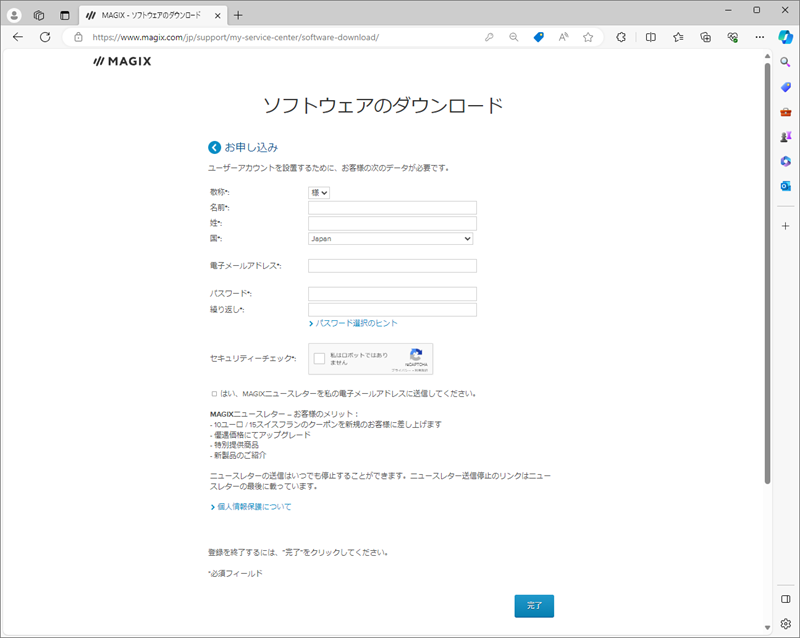
Task: Go back via お申し込み arrow icon
Action: click(x=214, y=148)
